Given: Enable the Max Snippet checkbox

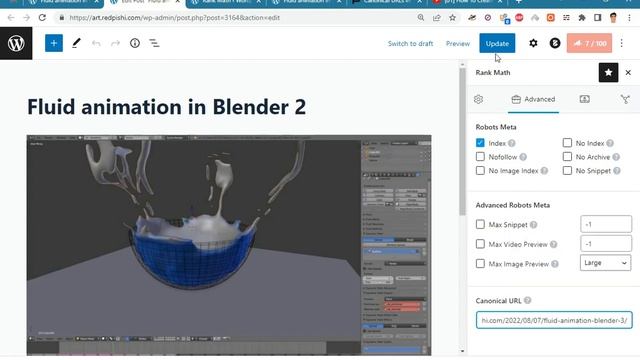Looking at the screenshot, I should pos(480,224).
